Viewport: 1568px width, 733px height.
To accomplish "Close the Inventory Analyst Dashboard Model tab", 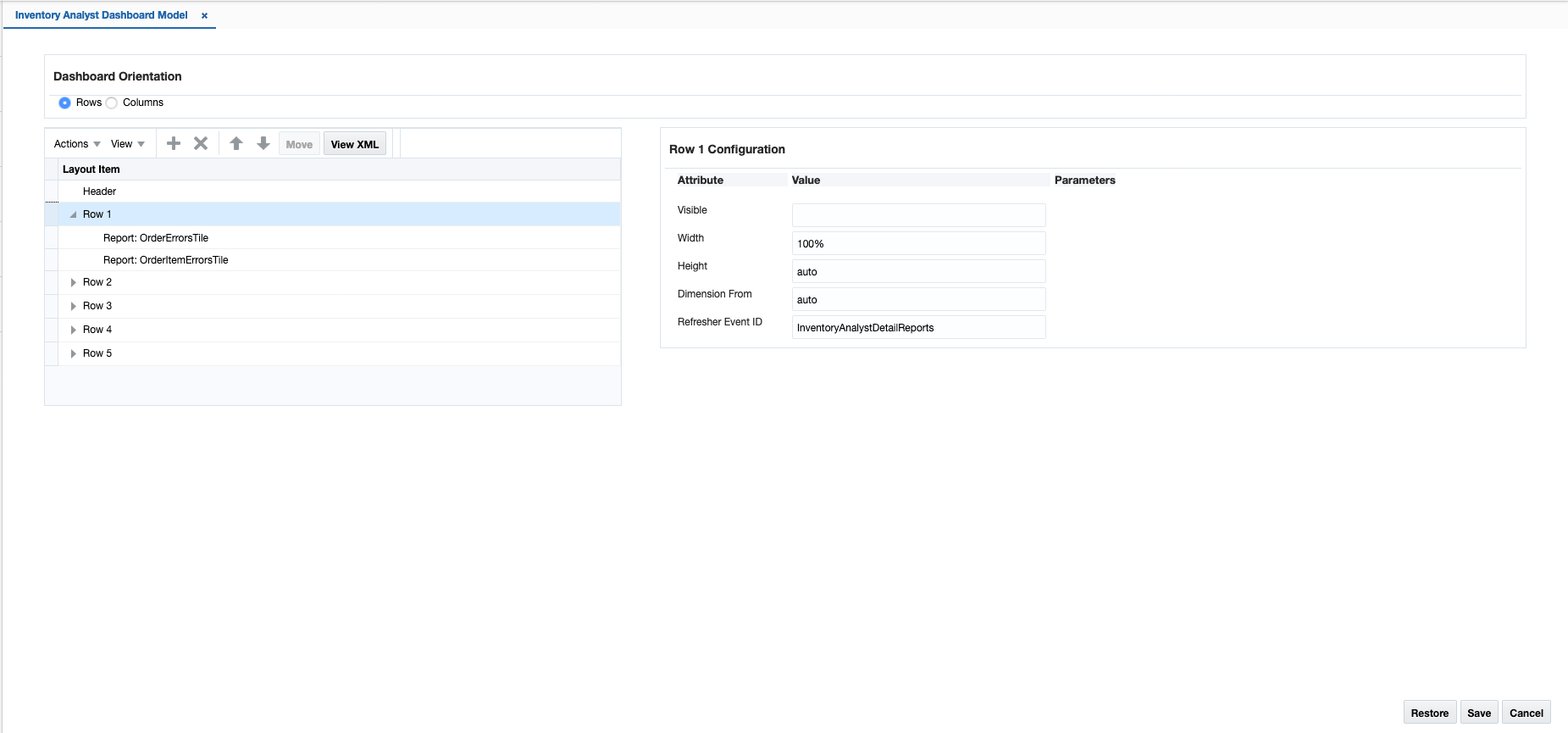I will pos(204,15).
